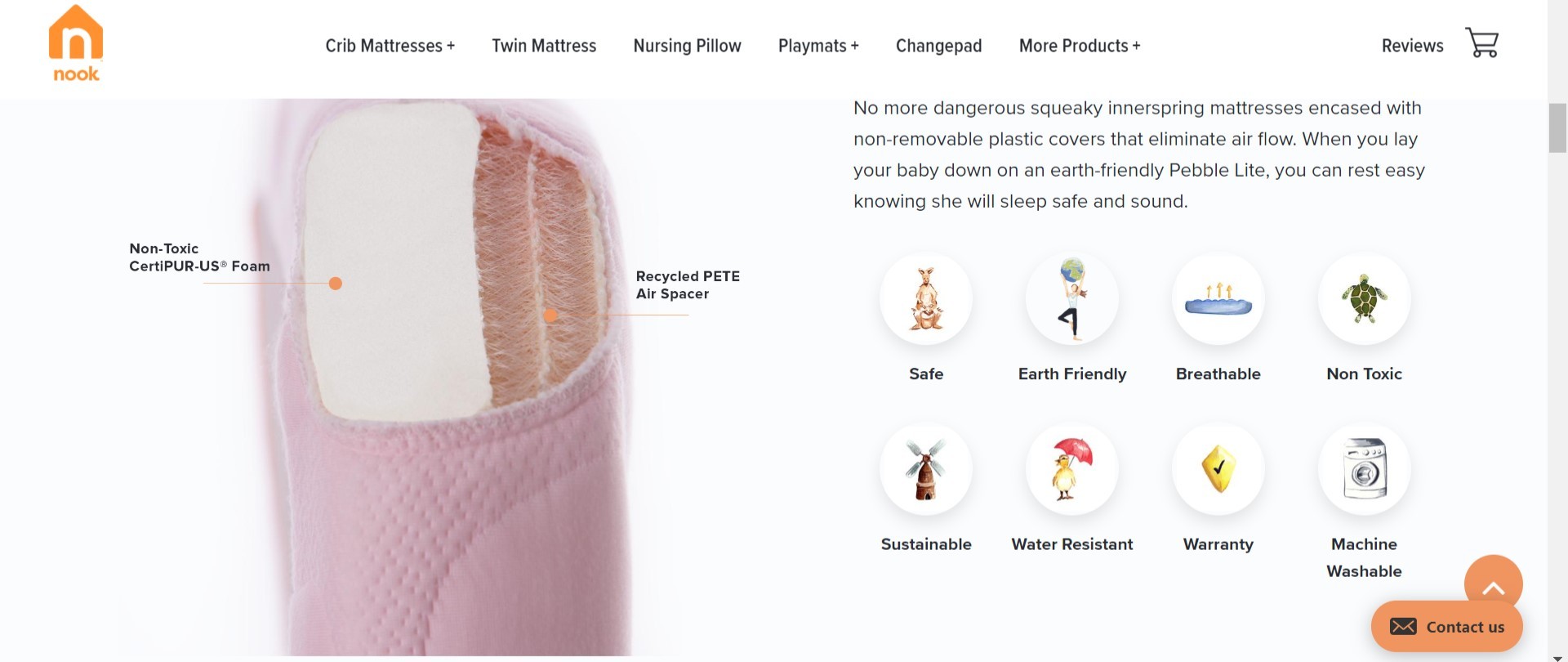Open the shopping cart icon
1568x662 pixels.
click(1481, 42)
